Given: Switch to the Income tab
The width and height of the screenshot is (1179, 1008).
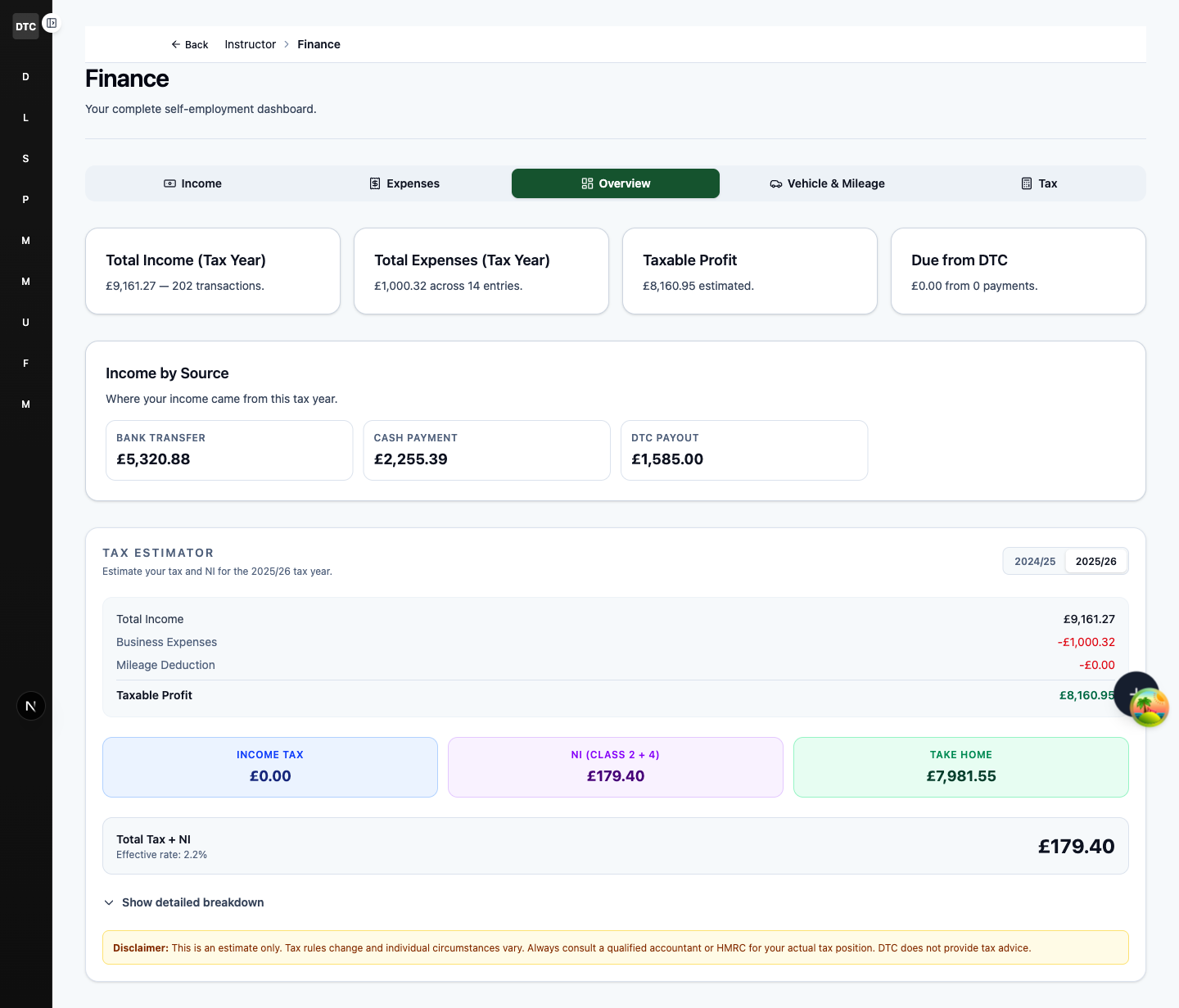Looking at the screenshot, I should tap(193, 183).
